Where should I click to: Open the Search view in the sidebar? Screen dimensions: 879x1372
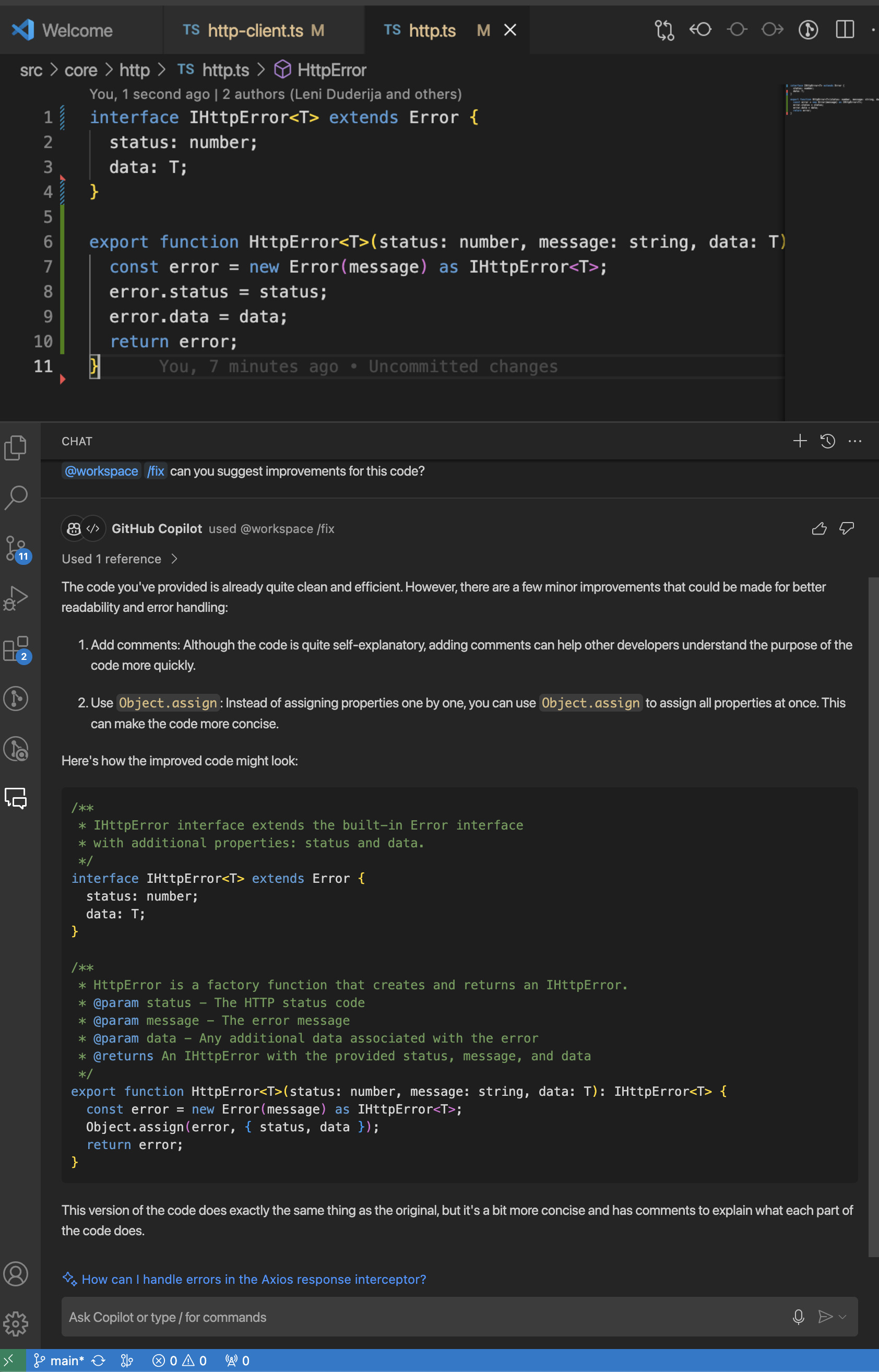17,496
